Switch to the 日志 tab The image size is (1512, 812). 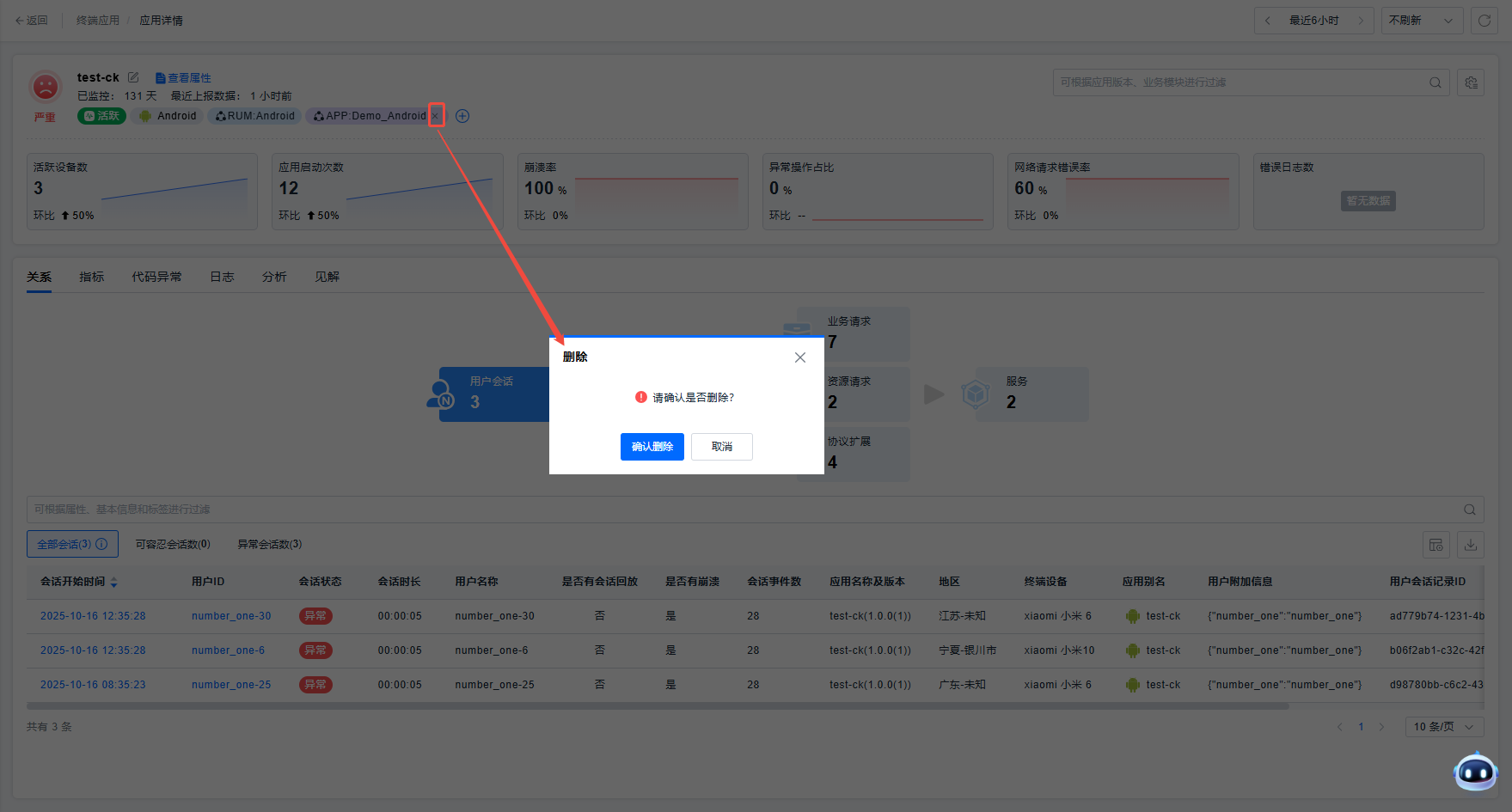pyautogui.click(x=222, y=277)
